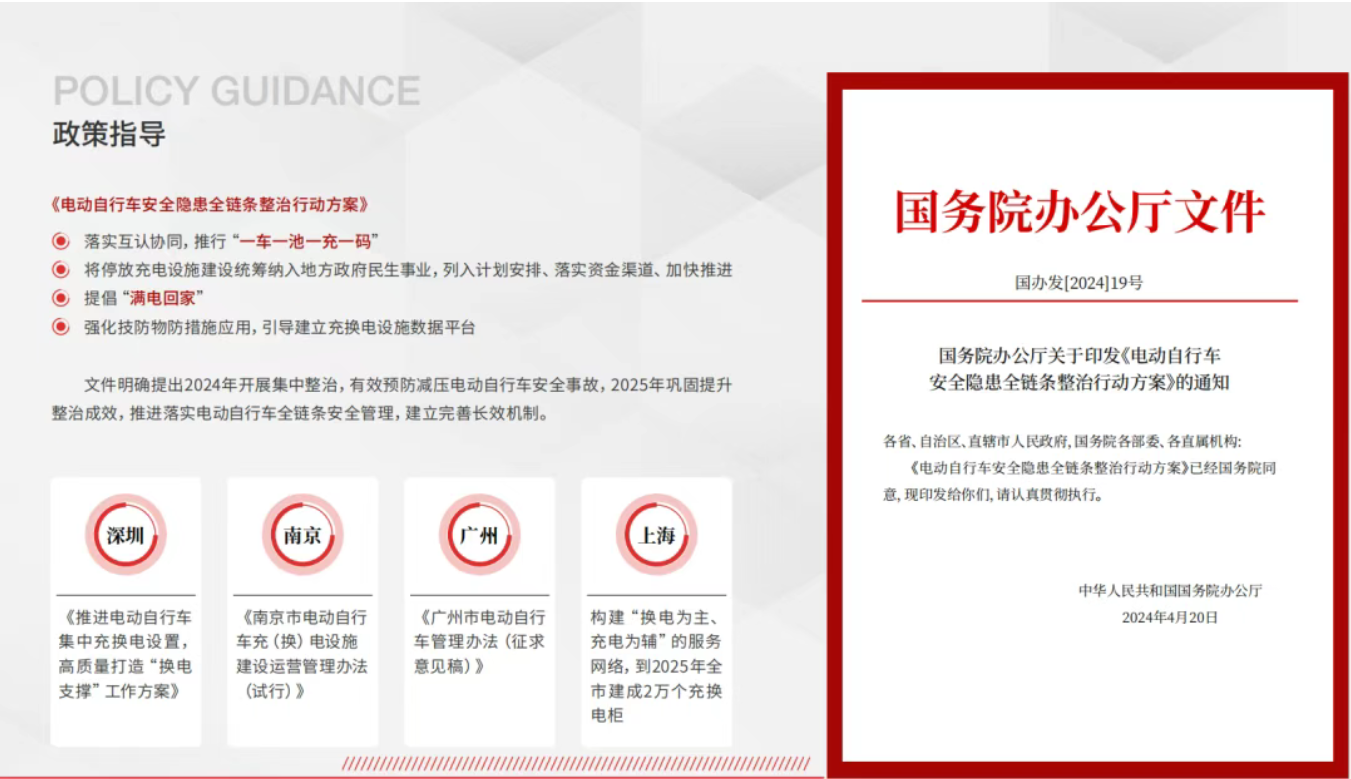Click the POLICY GUIDANCE heading
Image resolution: width=1351 pixels, height=779 pixels.
[x=237, y=91]
